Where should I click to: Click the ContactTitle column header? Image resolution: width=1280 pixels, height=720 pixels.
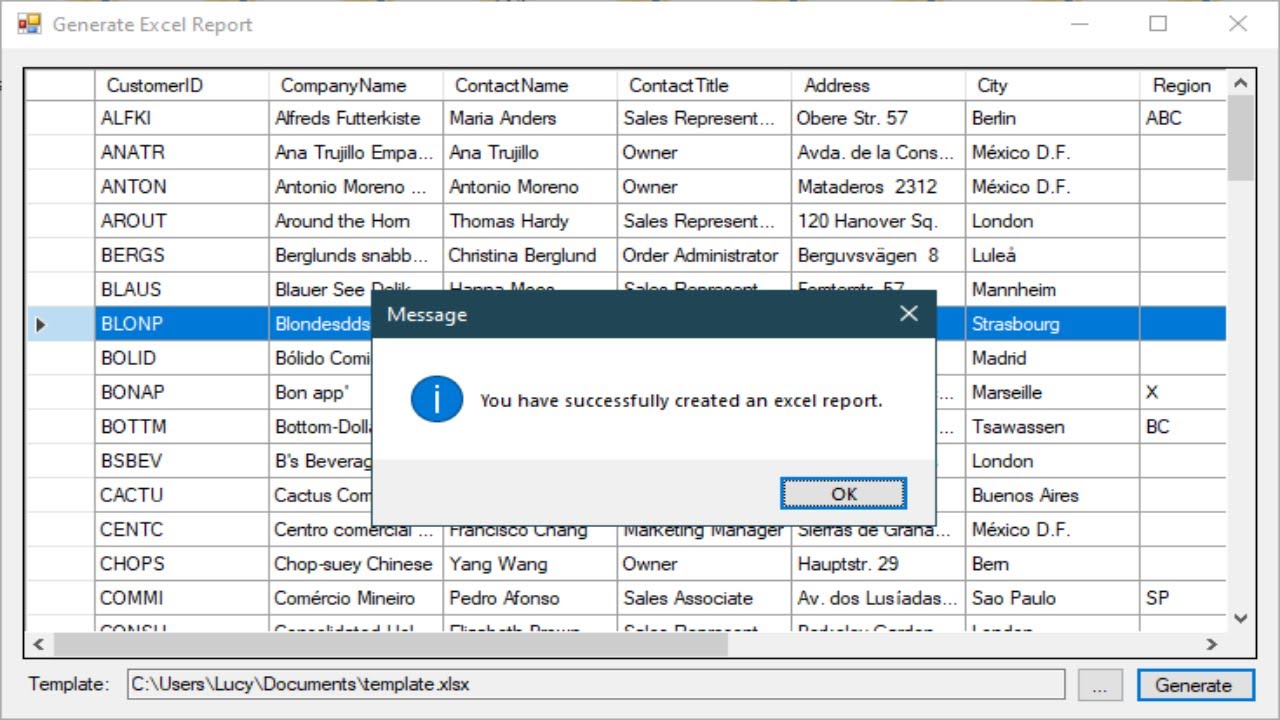coord(703,85)
